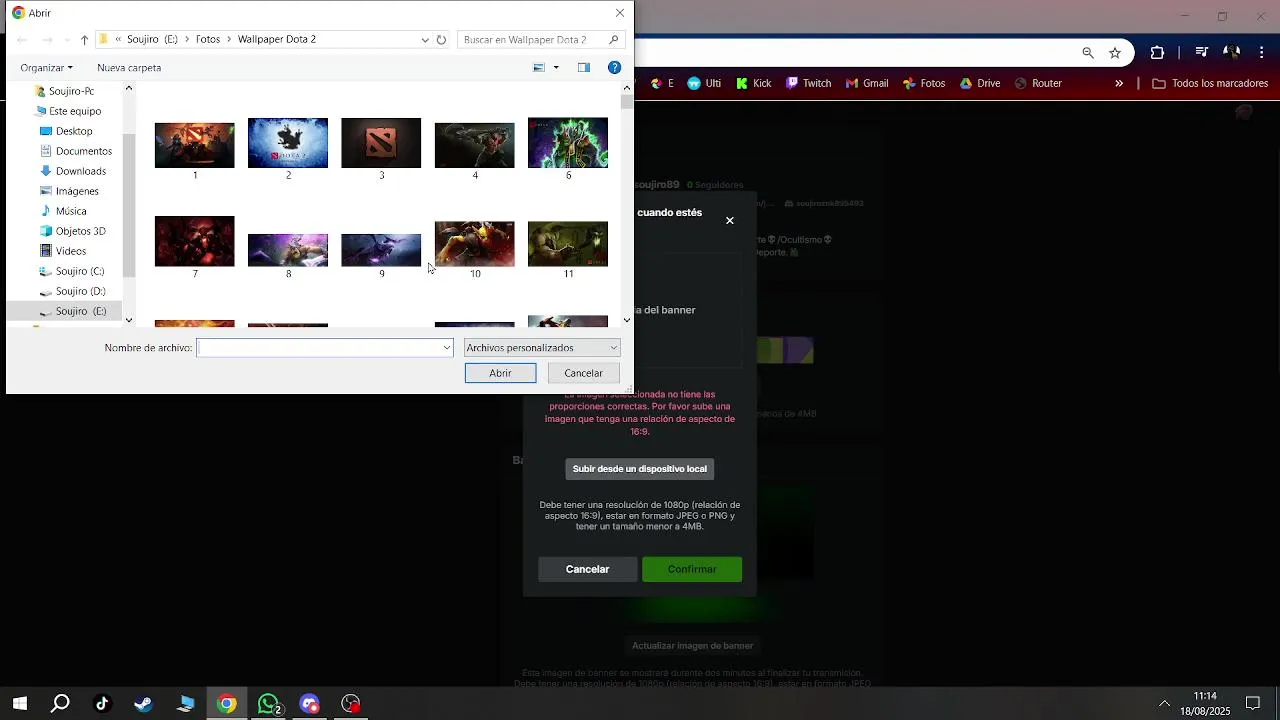The image size is (1280, 720).
Task: Click the search magnifier in file dialog
Action: pyautogui.click(x=614, y=40)
